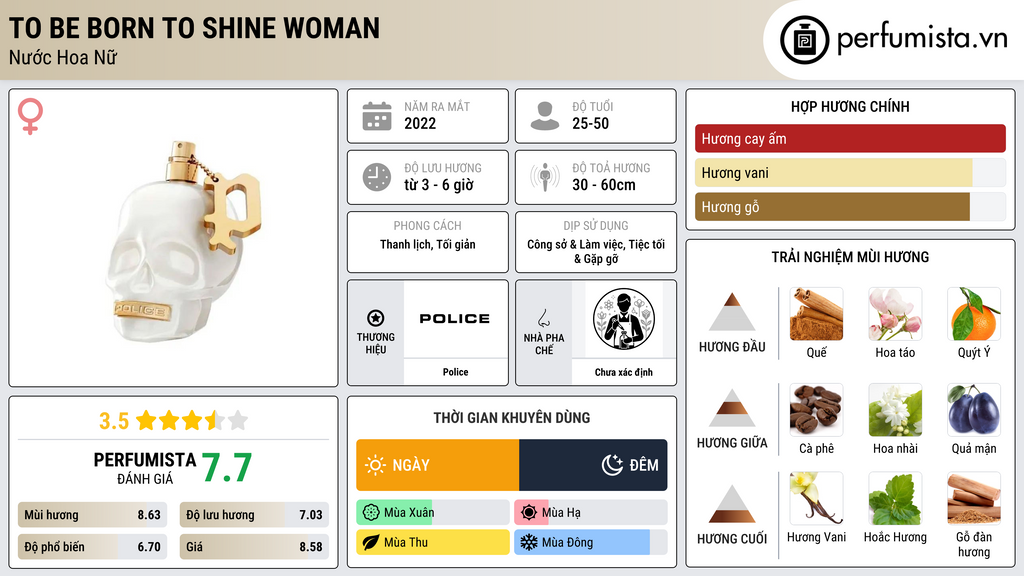
Task: Click the perfumer illustration circle
Action: click(x=624, y=319)
